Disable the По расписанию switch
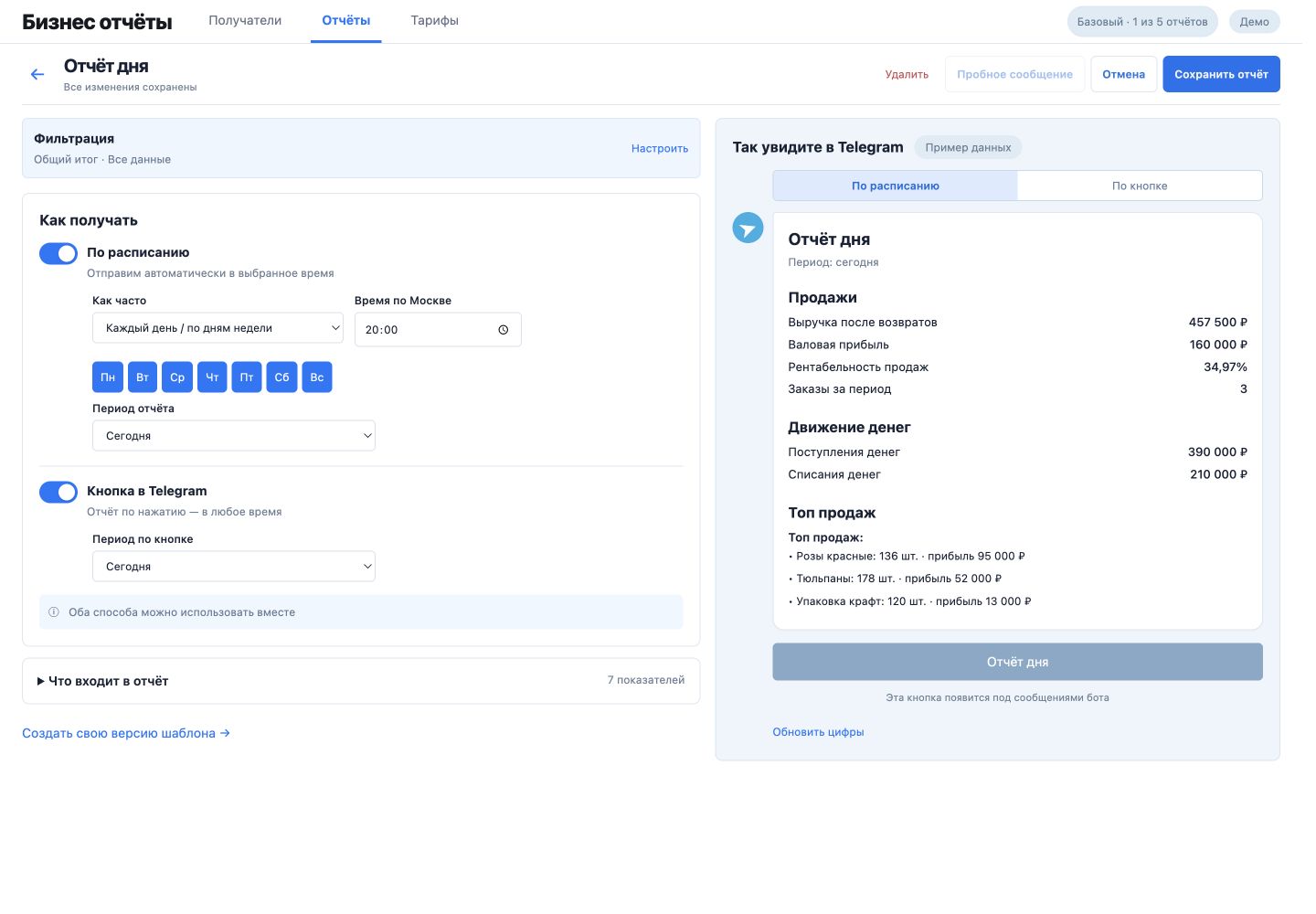This screenshot has height=914, width=1316. click(58, 253)
